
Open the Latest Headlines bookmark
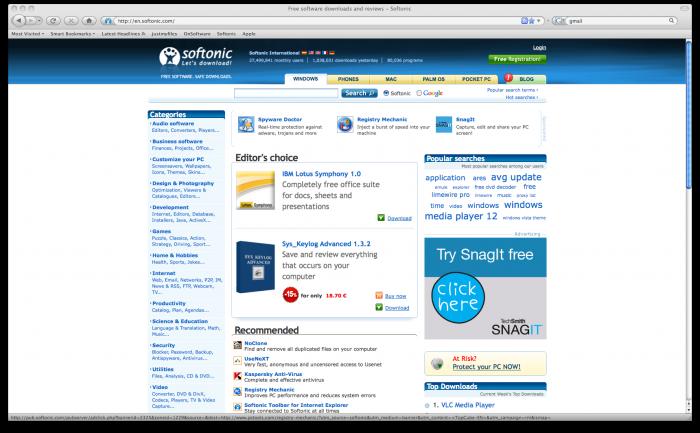123,34
